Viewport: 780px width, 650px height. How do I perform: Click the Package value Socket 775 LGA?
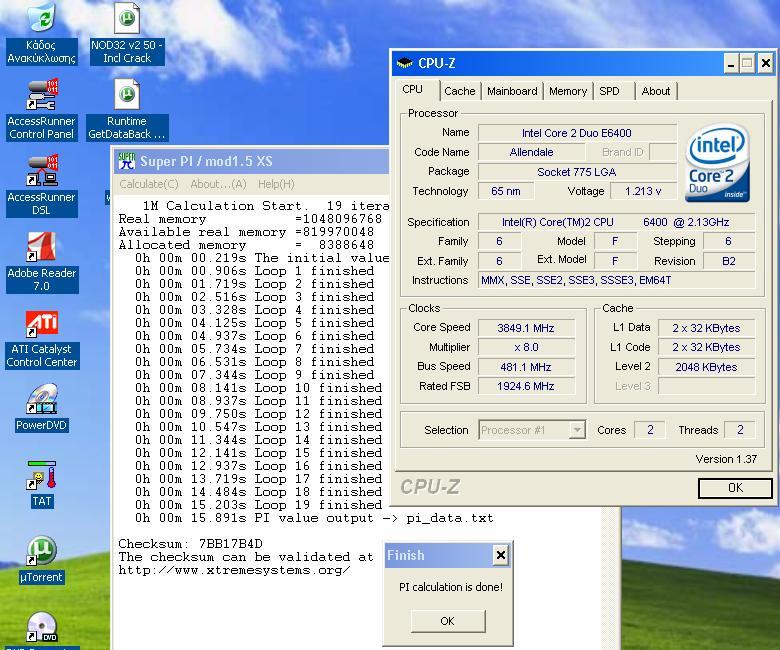pos(577,172)
